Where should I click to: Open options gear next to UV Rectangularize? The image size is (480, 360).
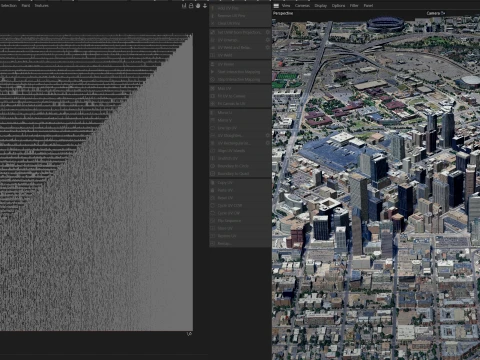(268, 143)
